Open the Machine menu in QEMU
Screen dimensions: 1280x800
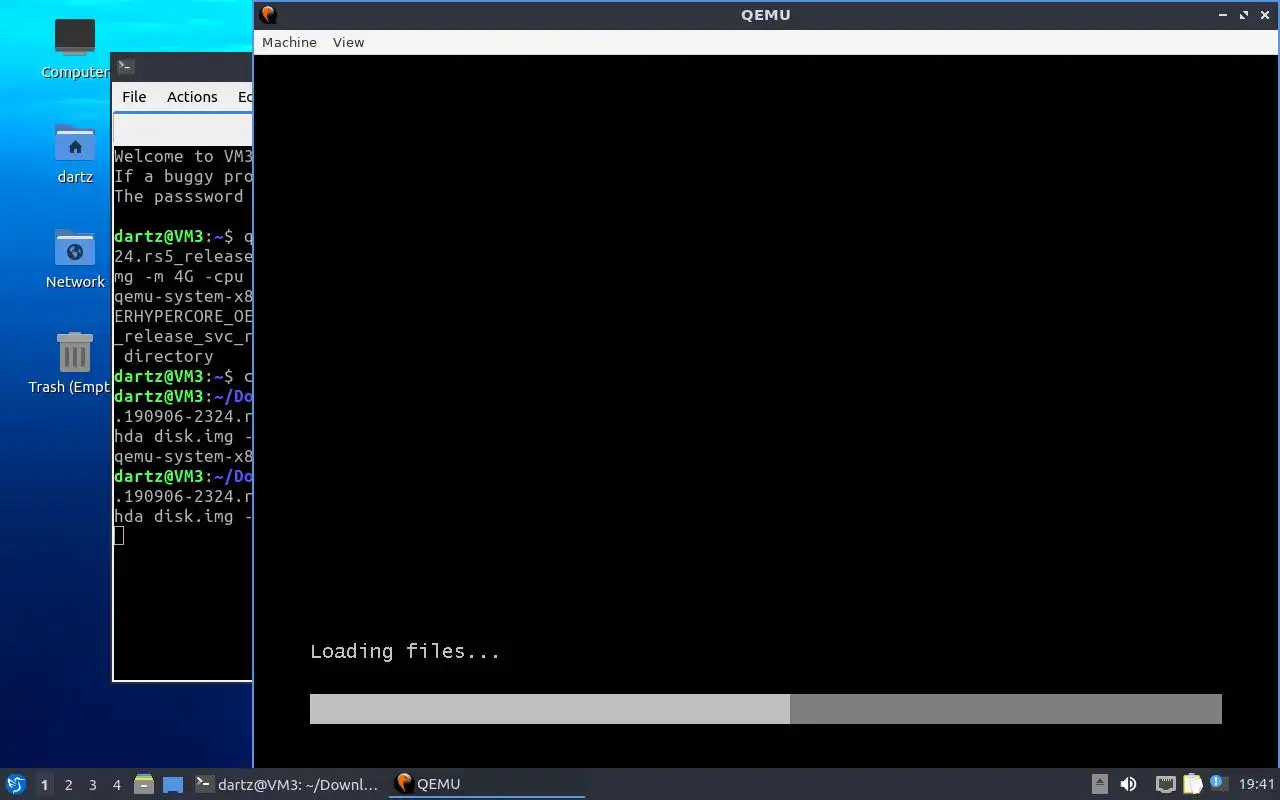[289, 42]
